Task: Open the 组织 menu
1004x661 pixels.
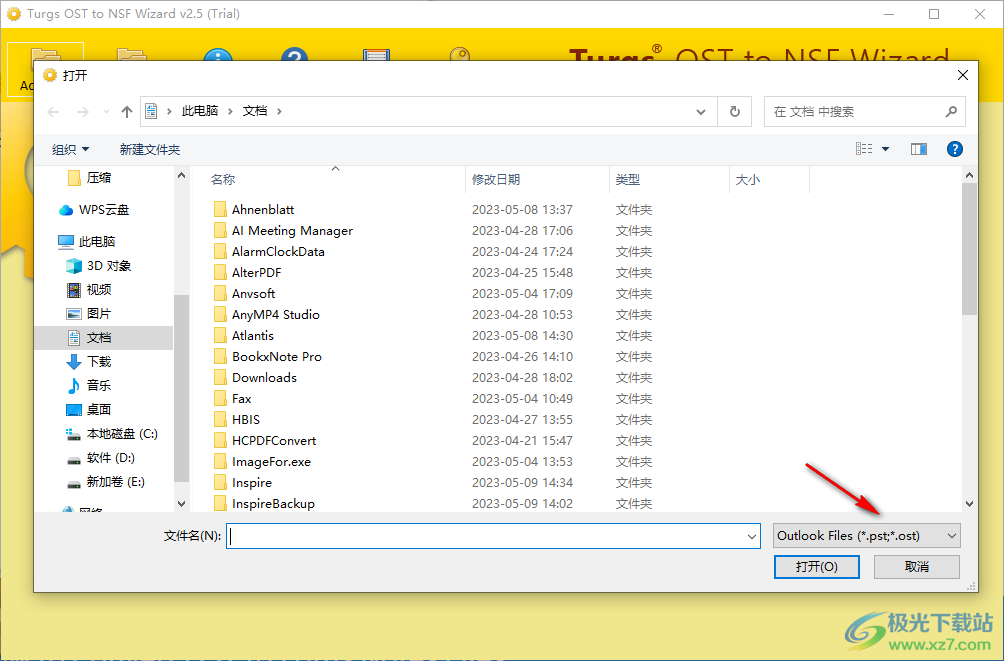Action: 70,149
